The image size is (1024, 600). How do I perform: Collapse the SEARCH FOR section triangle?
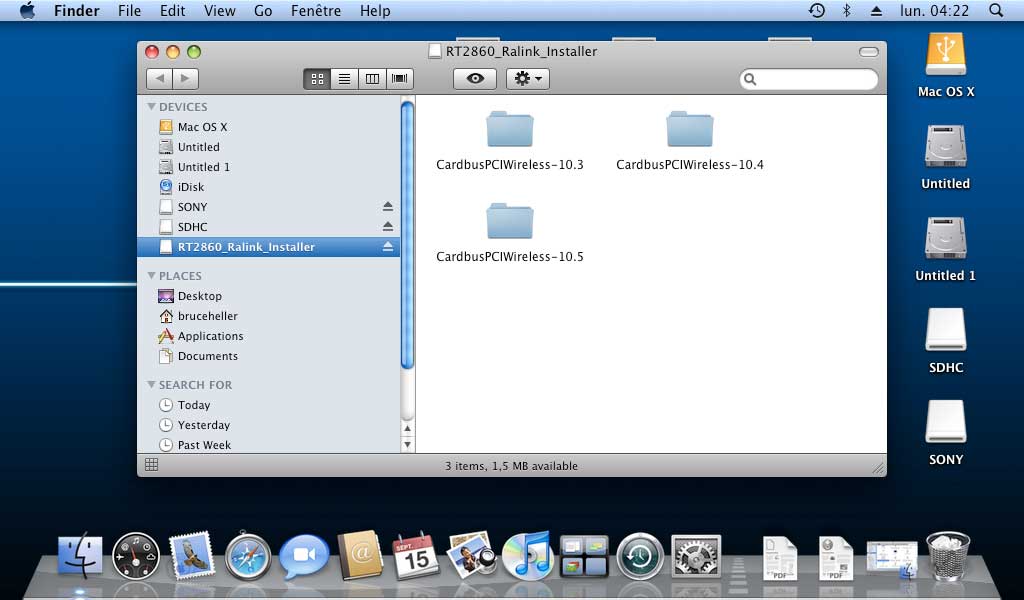tap(152, 385)
